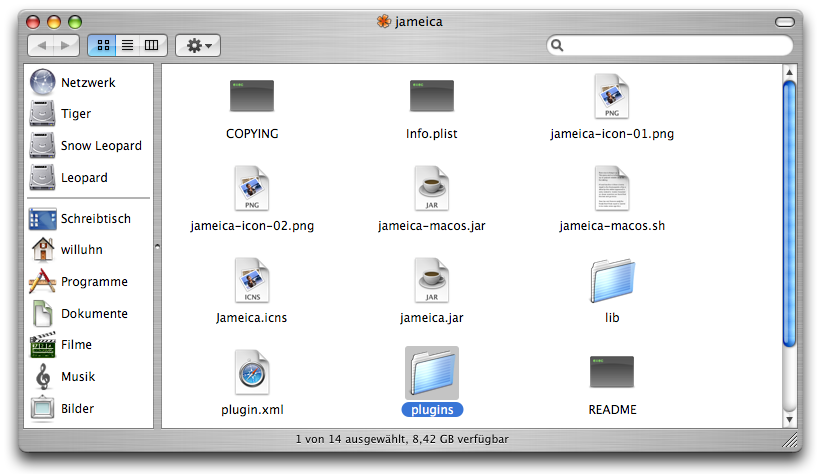Image resolution: width=827 pixels, height=474 pixels.
Task: Select the jameica.jar file icon
Action: [x=431, y=280]
